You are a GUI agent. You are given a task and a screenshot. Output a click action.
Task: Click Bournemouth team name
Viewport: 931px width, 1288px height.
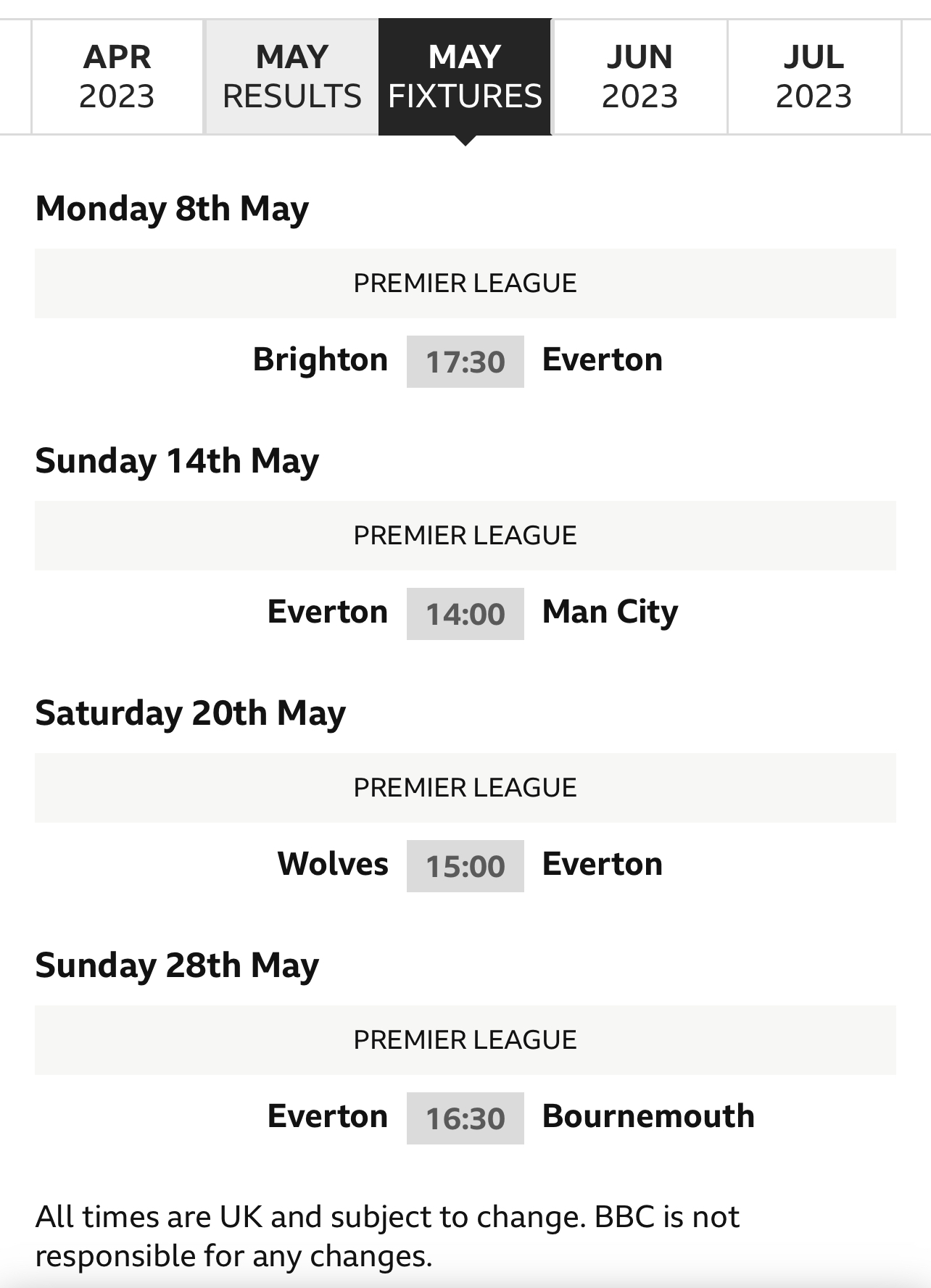click(x=648, y=1116)
